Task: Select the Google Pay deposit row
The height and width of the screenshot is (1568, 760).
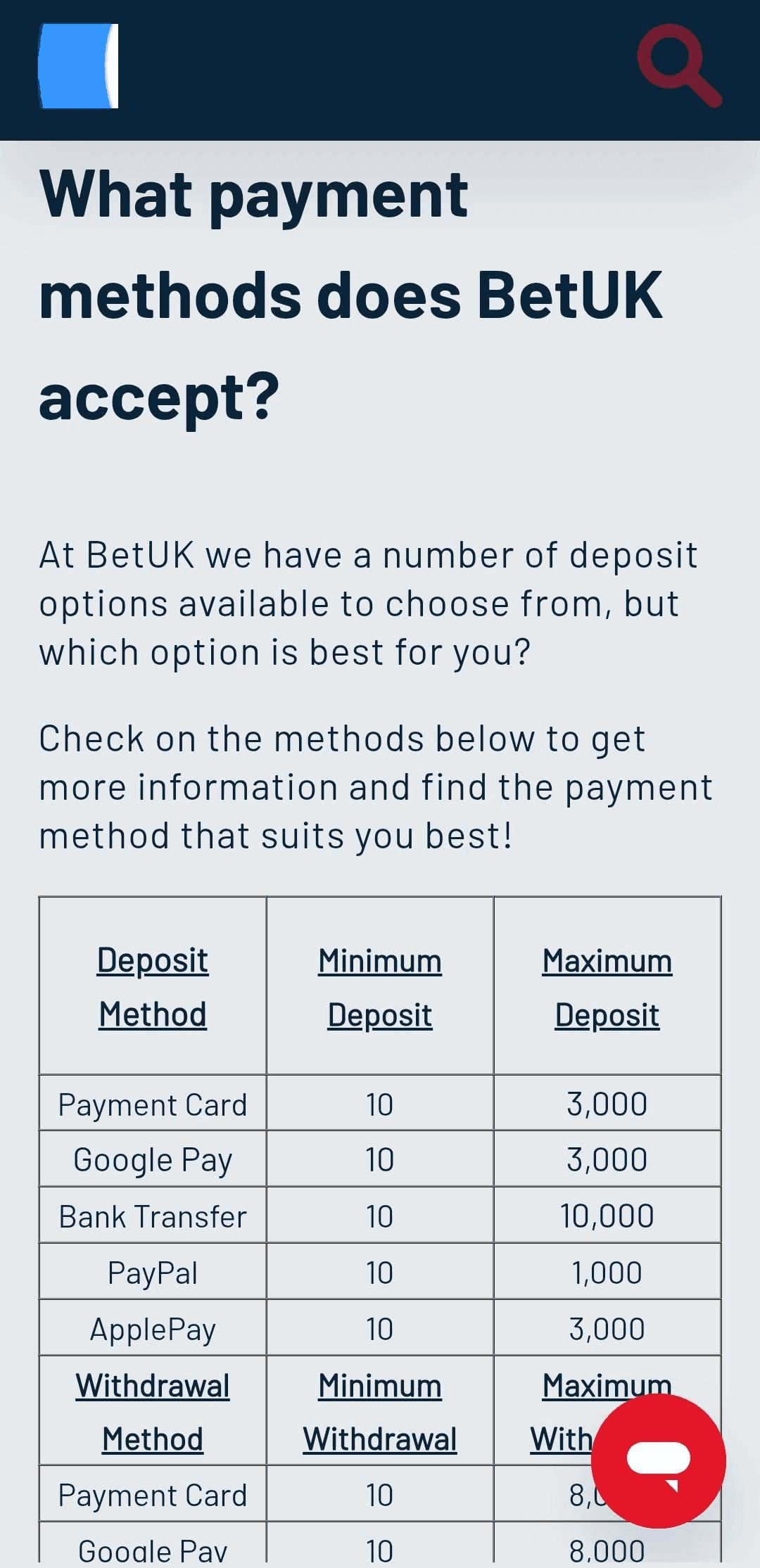Action: (x=153, y=1160)
